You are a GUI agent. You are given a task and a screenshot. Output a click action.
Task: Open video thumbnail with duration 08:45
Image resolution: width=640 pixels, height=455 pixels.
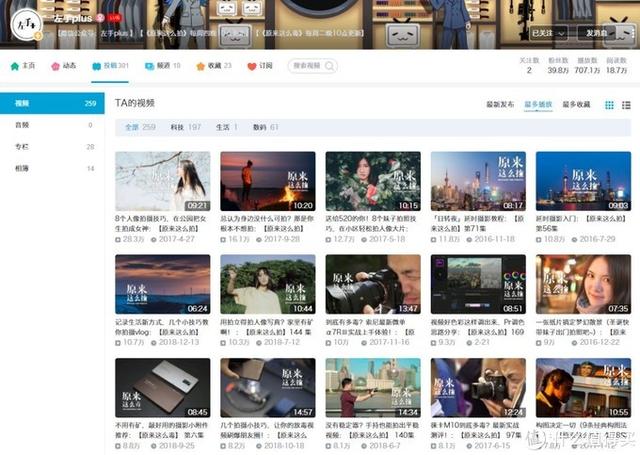tap(163, 388)
